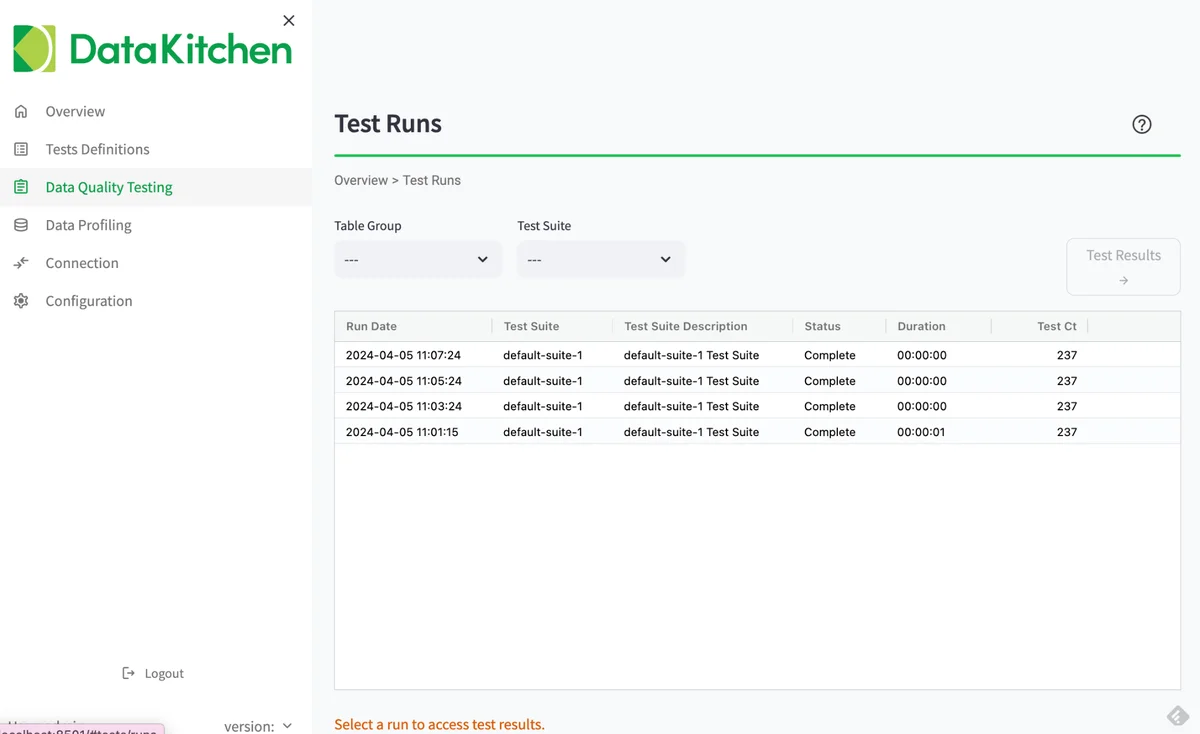Select Tests Definitions in the sidebar

point(97,149)
